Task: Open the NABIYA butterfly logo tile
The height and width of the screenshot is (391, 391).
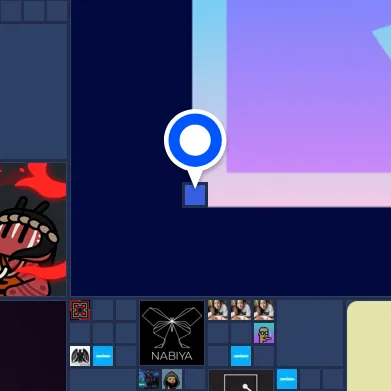Action: pyautogui.click(x=172, y=333)
